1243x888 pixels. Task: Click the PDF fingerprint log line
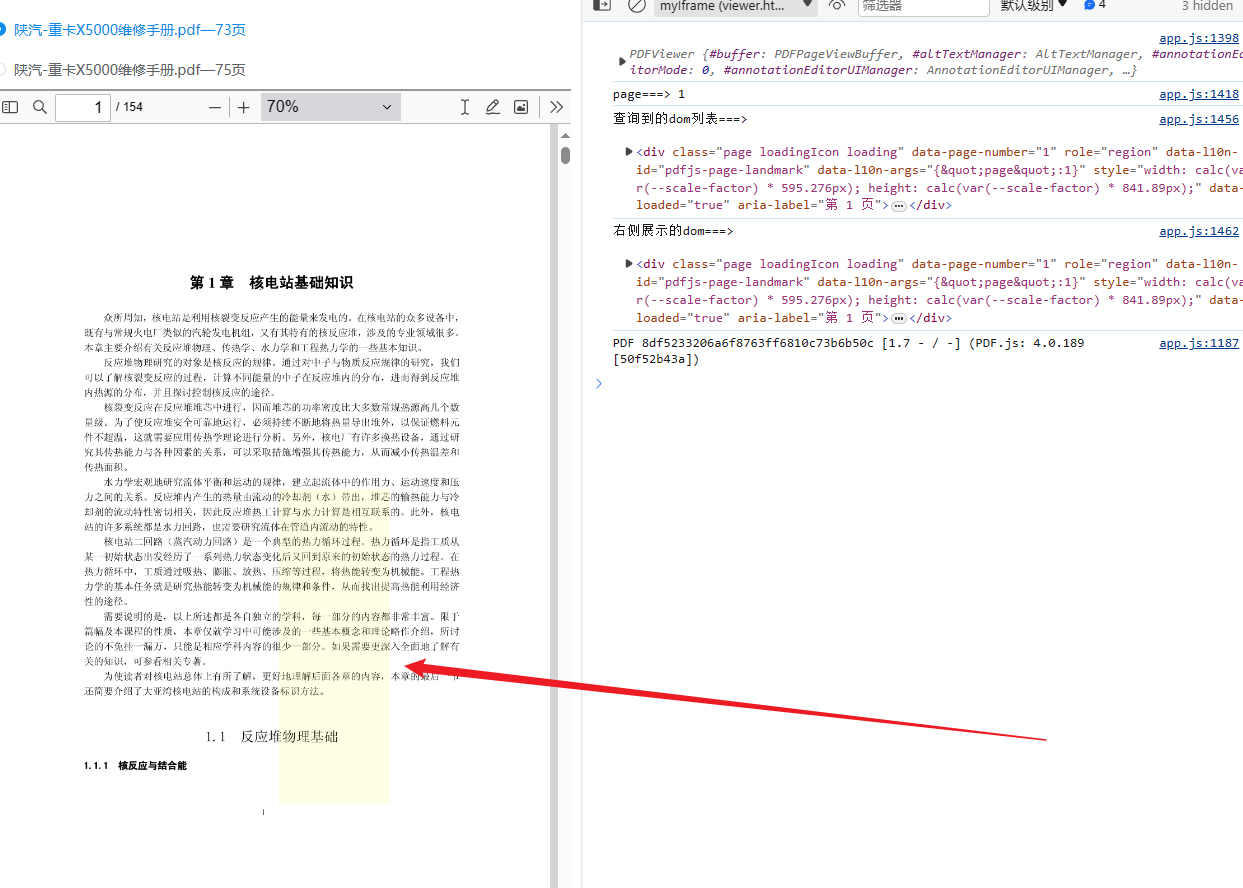[849, 351]
